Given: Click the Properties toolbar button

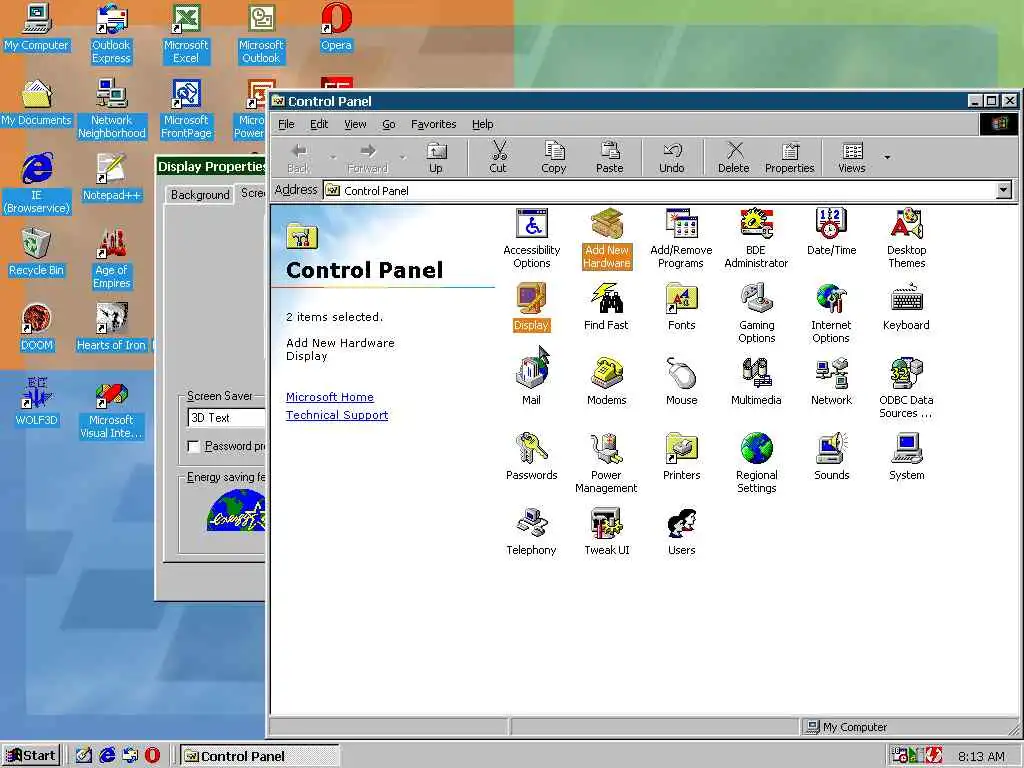Looking at the screenshot, I should click(790, 158).
